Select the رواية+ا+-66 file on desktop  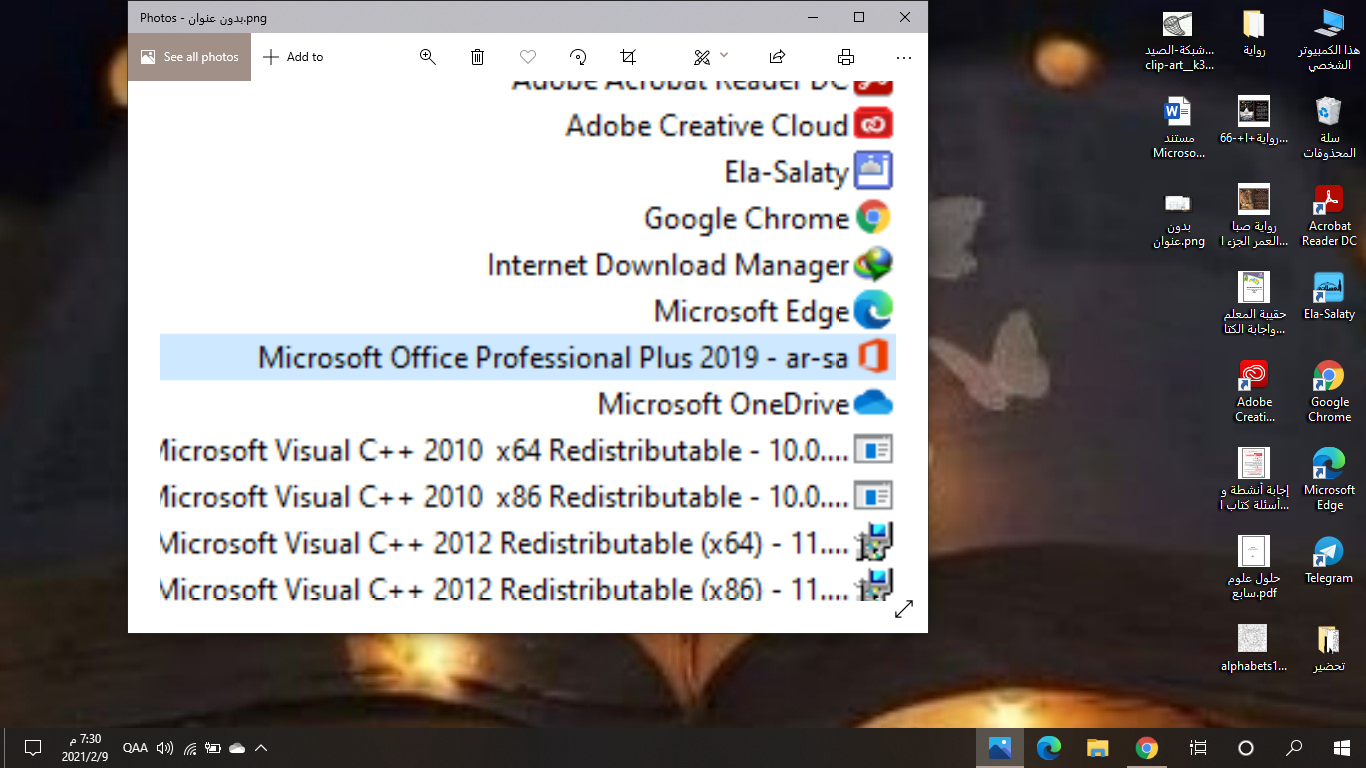(1254, 121)
